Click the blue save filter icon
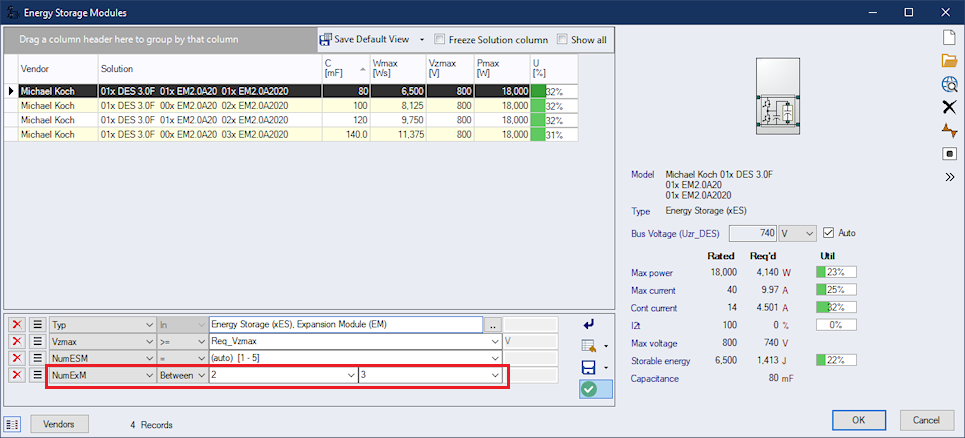965x438 pixels. pos(588,368)
